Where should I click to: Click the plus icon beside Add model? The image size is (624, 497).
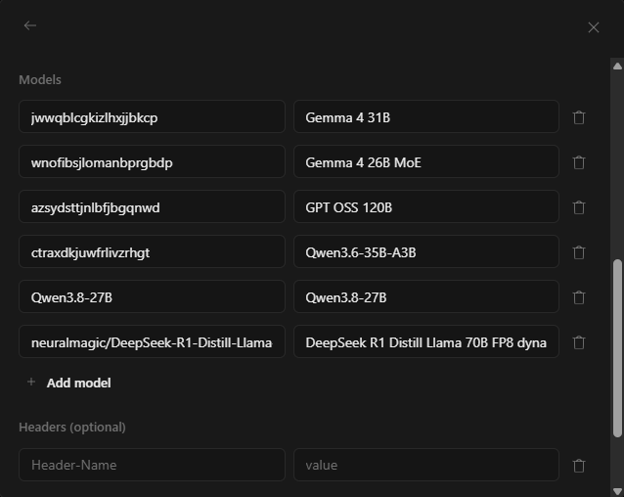(31, 382)
